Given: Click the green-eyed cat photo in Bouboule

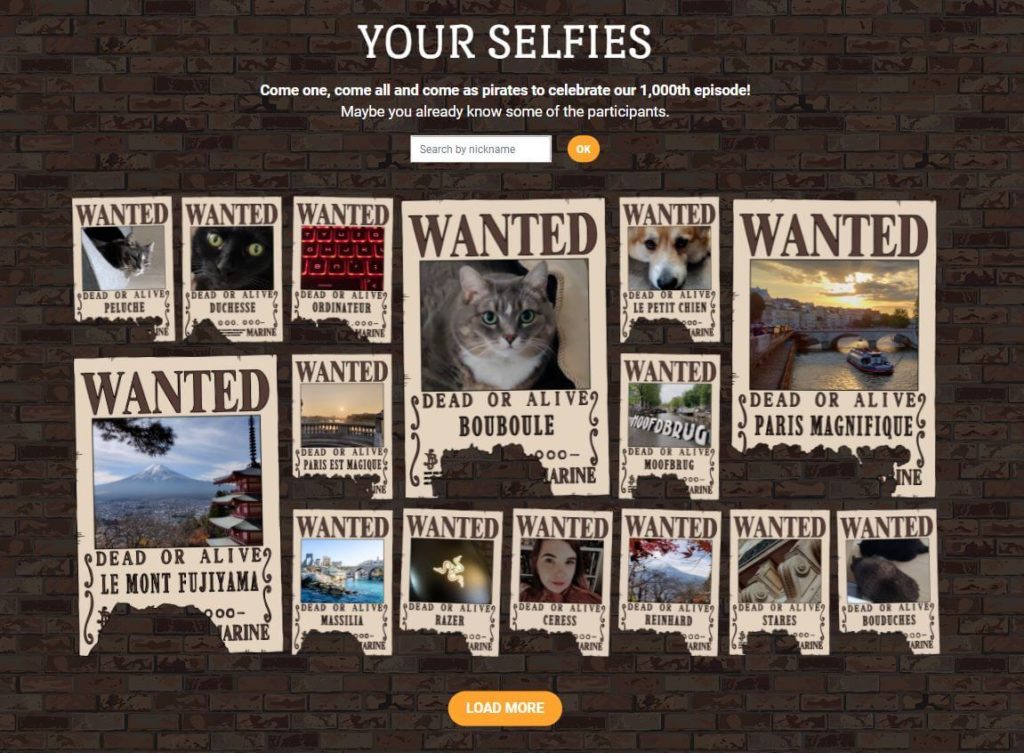Looking at the screenshot, I should click(x=505, y=325).
